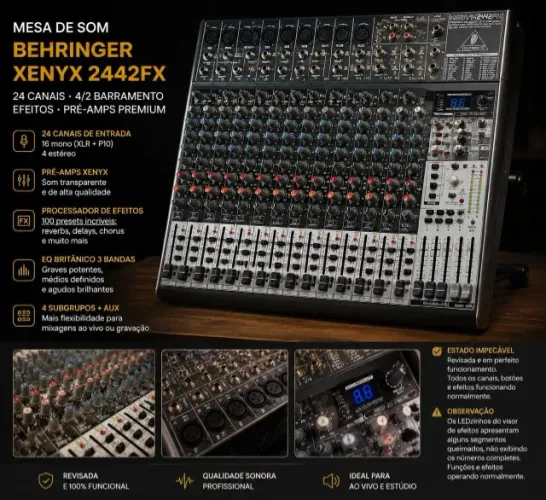Click the 'Graves potentes,' text
The image size is (546, 500).
(x=72, y=270)
